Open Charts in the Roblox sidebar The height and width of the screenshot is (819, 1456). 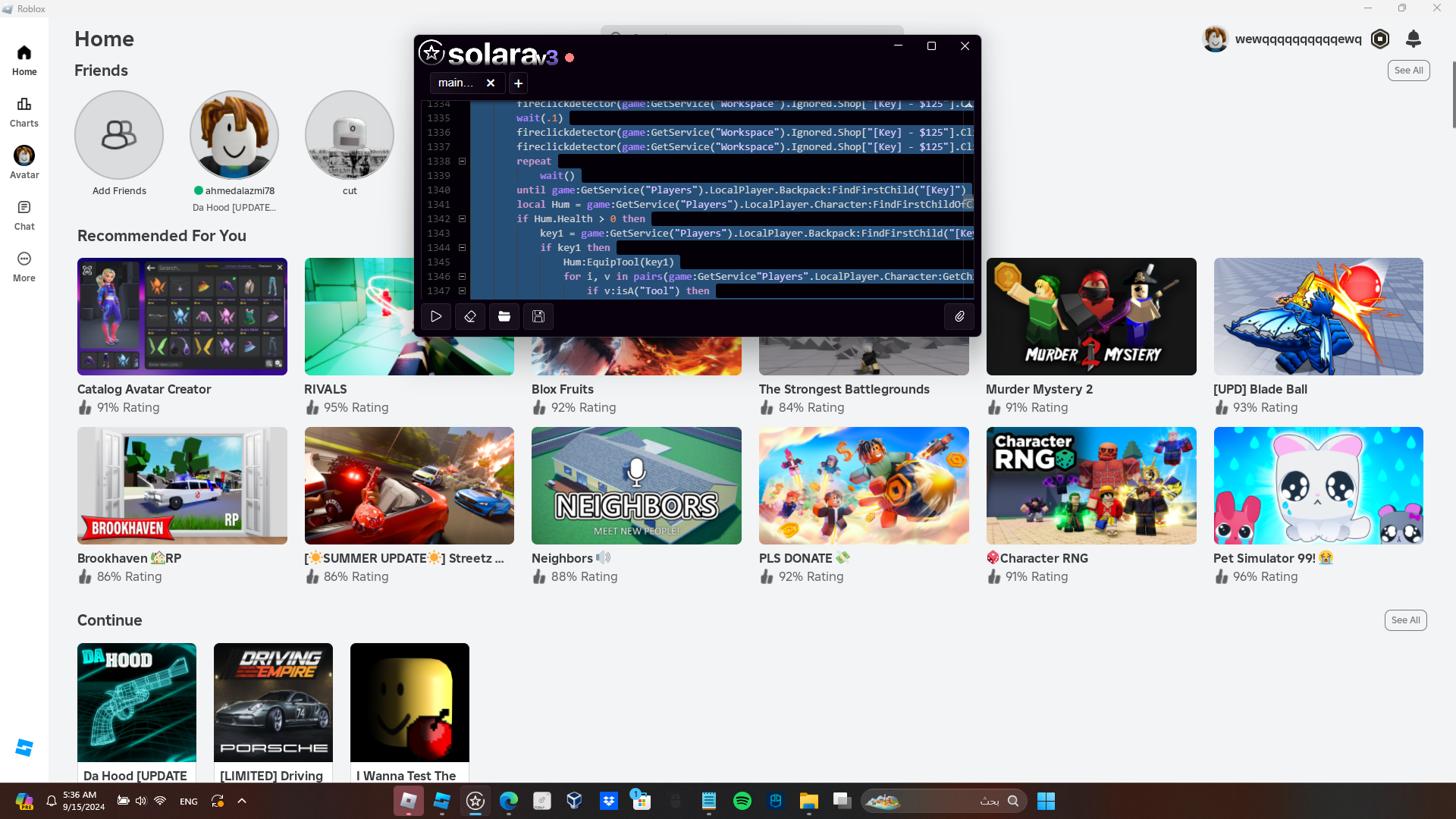point(24,111)
